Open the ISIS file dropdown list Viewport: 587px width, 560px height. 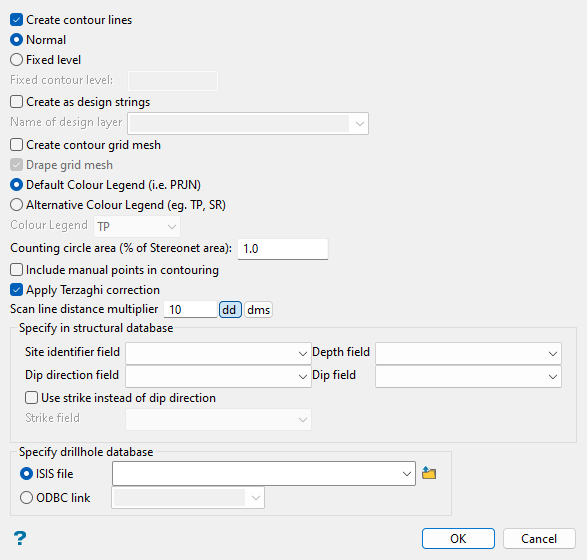(264, 474)
